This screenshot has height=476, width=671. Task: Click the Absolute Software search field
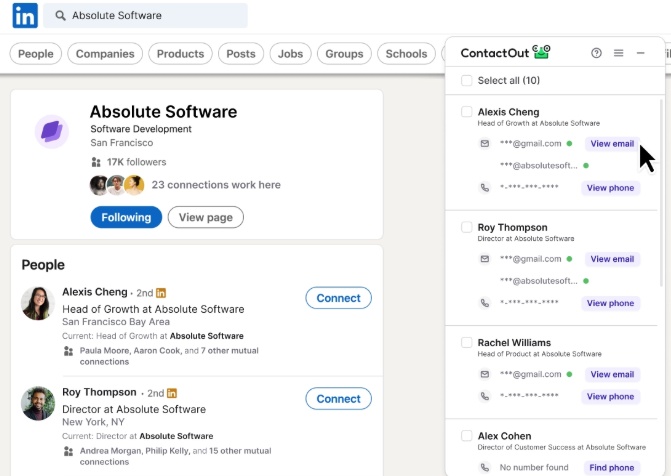coord(145,15)
